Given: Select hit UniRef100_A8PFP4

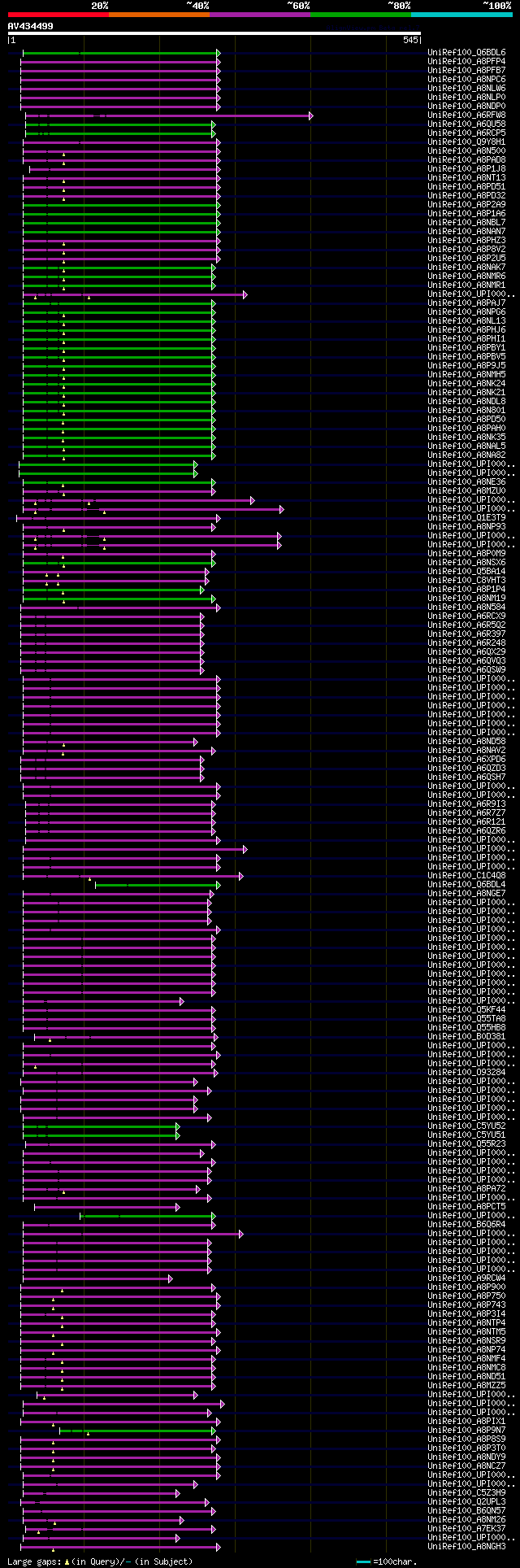Looking at the screenshot, I should [x=466, y=61].
